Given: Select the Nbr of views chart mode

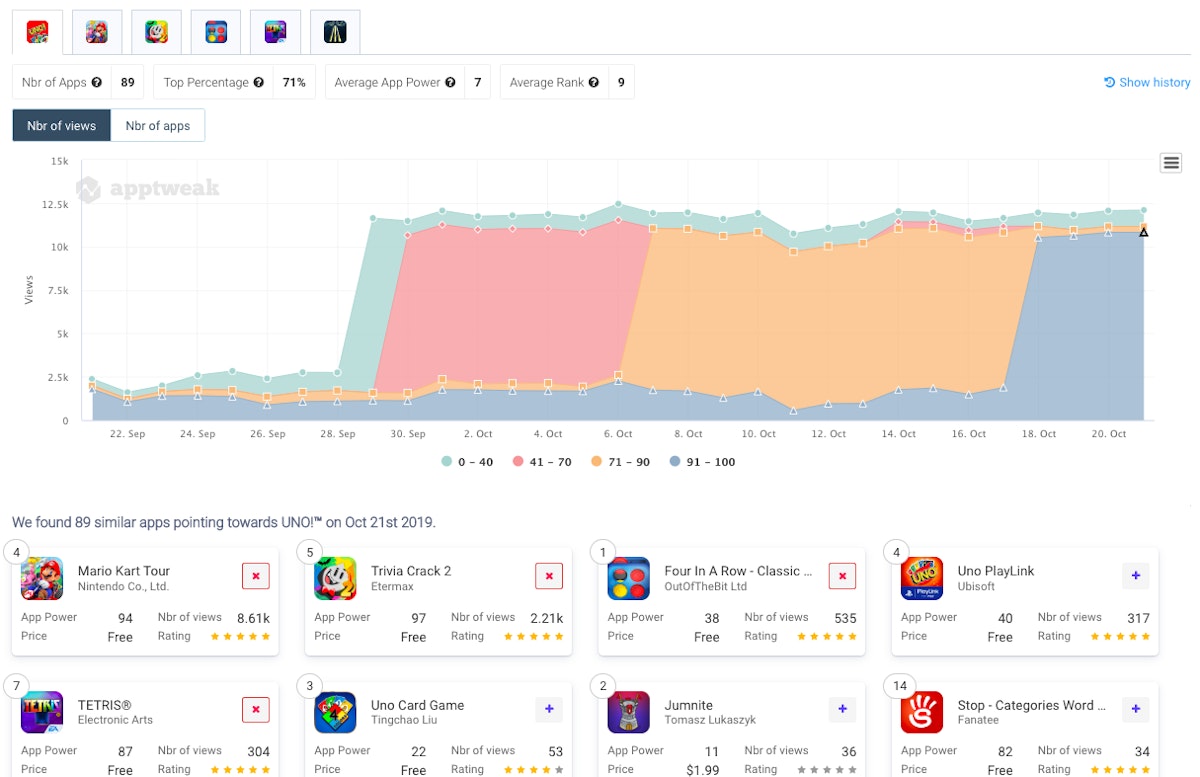Looking at the screenshot, I should [x=62, y=126].
